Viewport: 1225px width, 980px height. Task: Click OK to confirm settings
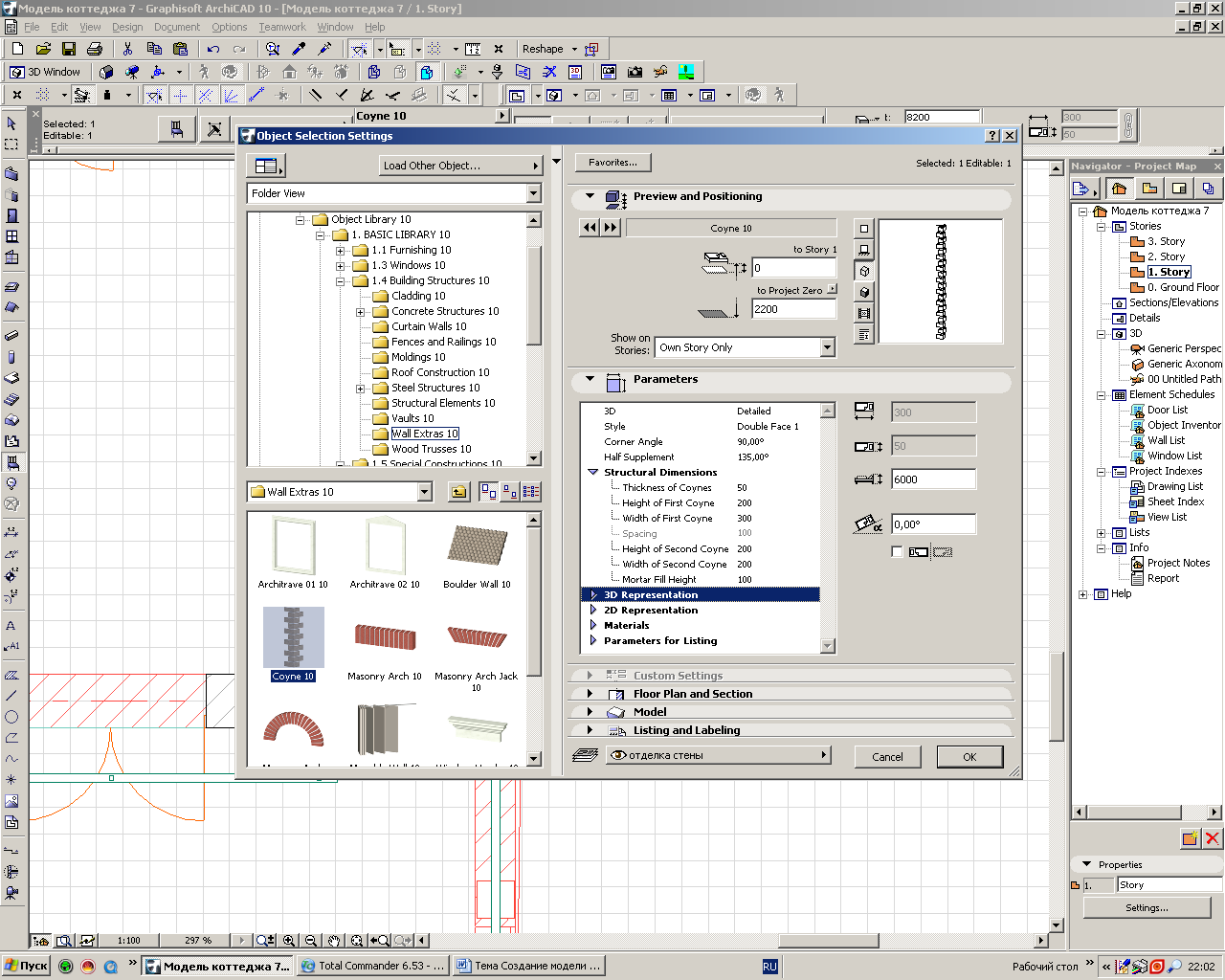point(969,757)
